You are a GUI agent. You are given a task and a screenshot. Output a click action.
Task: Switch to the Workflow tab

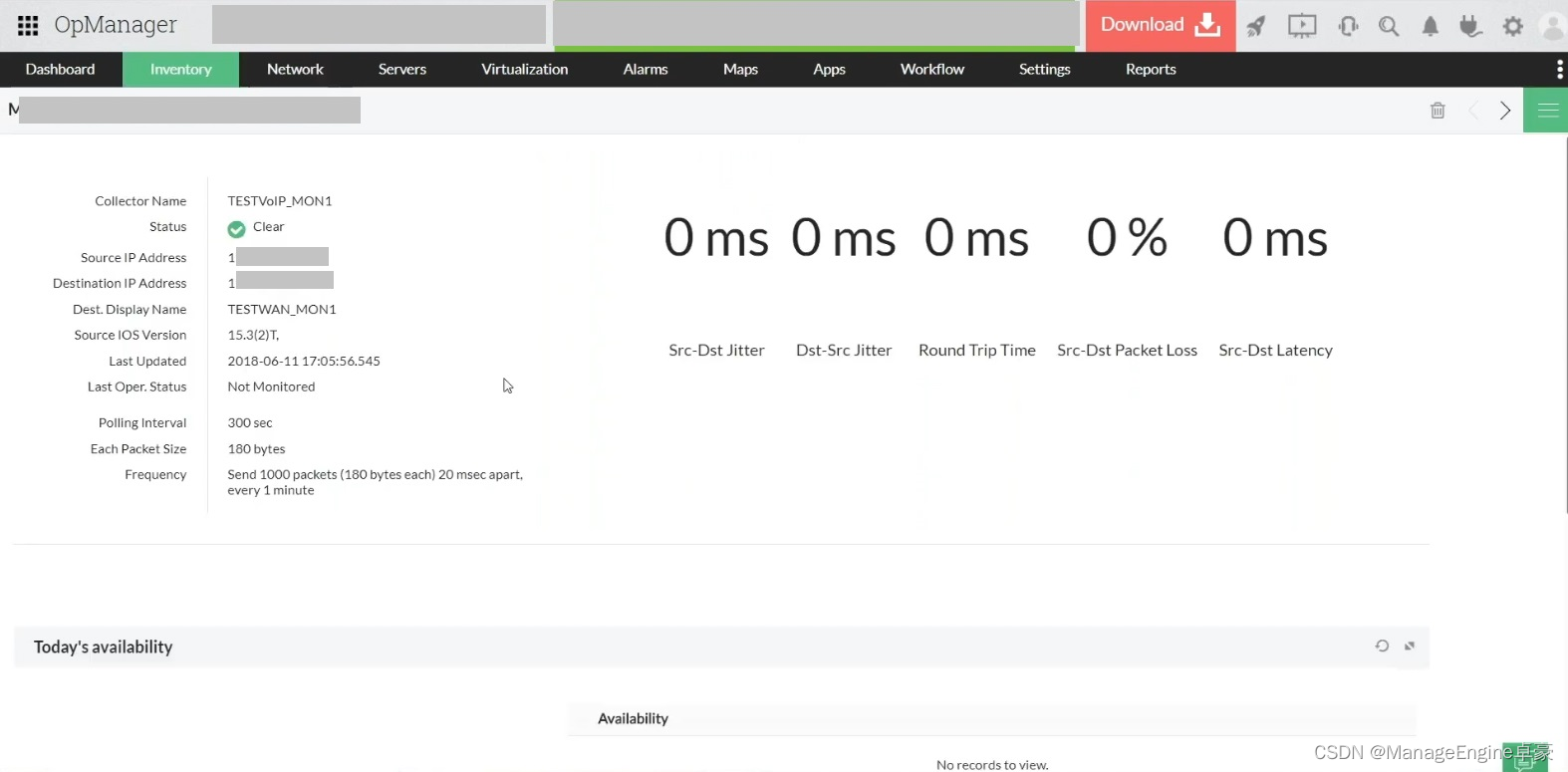[x=932, y=69]
